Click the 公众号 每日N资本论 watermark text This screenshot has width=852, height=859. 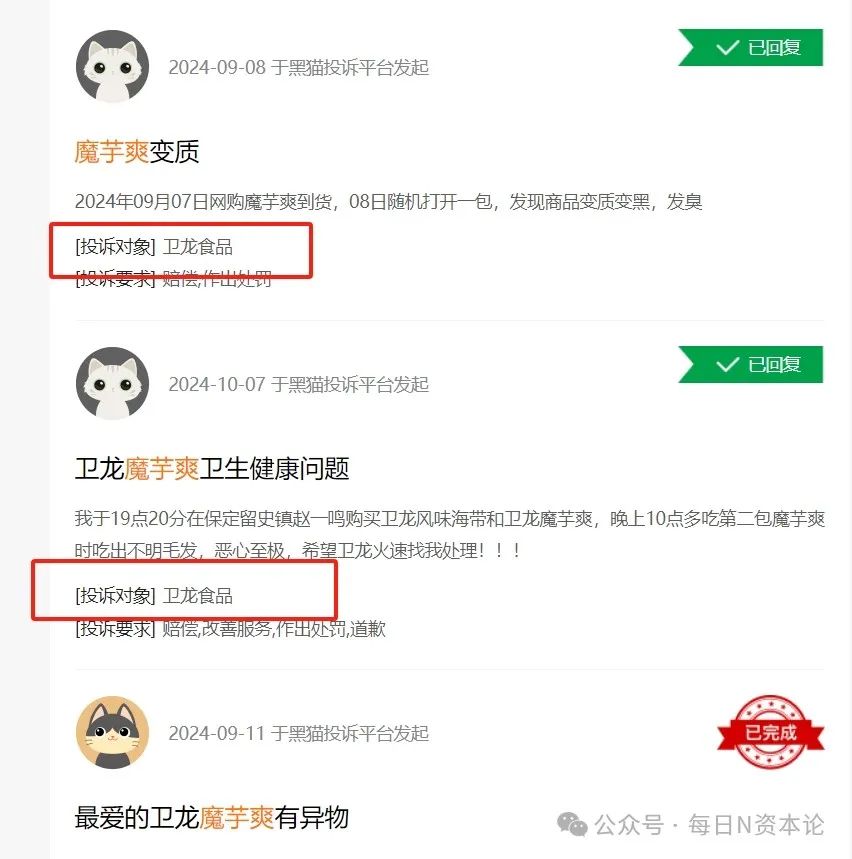pos(709,825)
